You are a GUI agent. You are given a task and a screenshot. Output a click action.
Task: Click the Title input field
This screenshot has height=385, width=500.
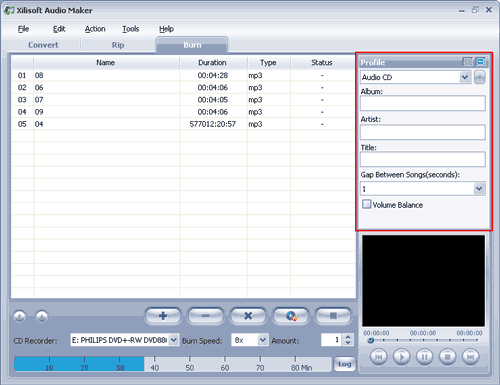coord(423,159)
